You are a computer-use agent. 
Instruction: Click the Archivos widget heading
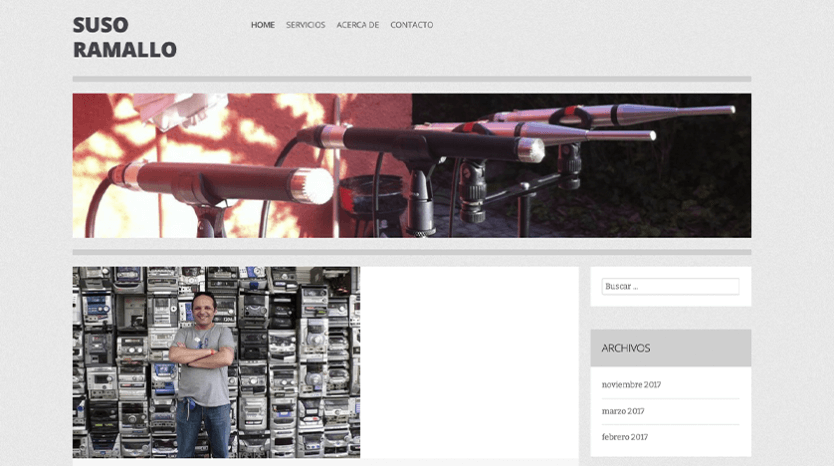point(626,348)
